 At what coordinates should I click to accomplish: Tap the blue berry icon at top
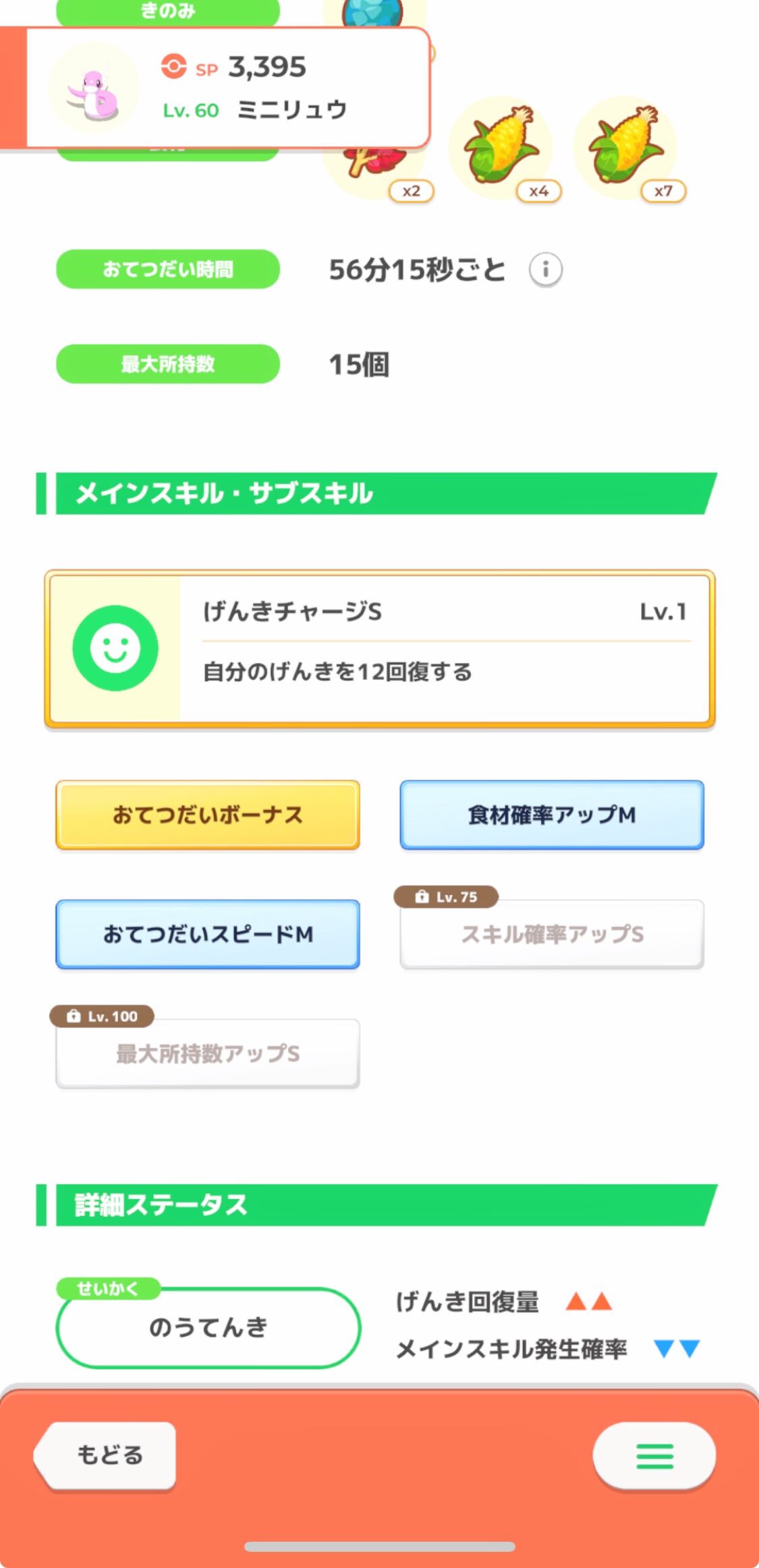[x=372, y=13]
